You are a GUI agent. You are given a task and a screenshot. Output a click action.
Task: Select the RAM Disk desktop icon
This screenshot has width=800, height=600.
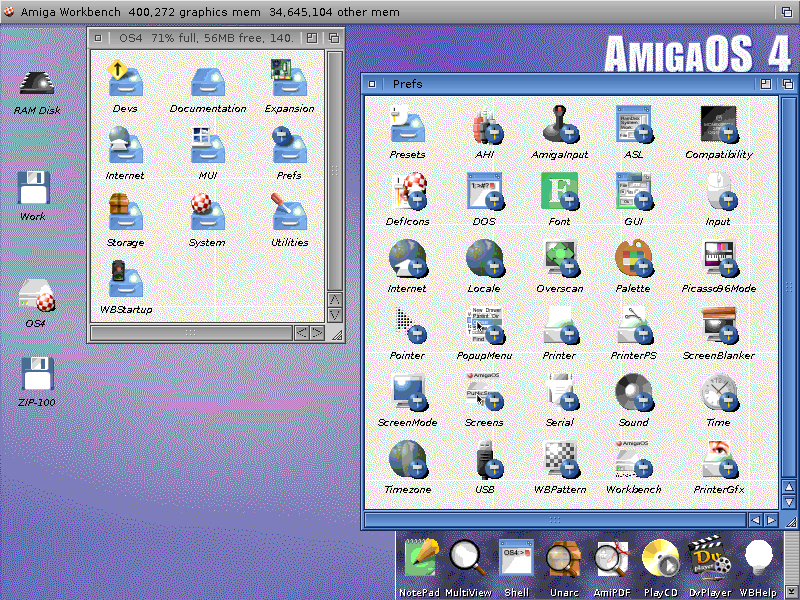pyautogui.click(x=37, y=83)
